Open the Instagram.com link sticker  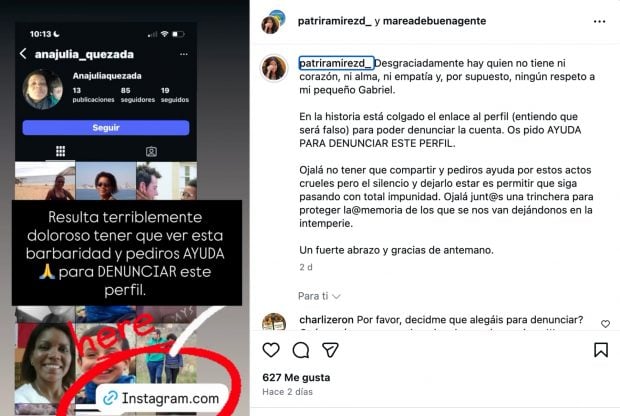click(x=163, y=398)
